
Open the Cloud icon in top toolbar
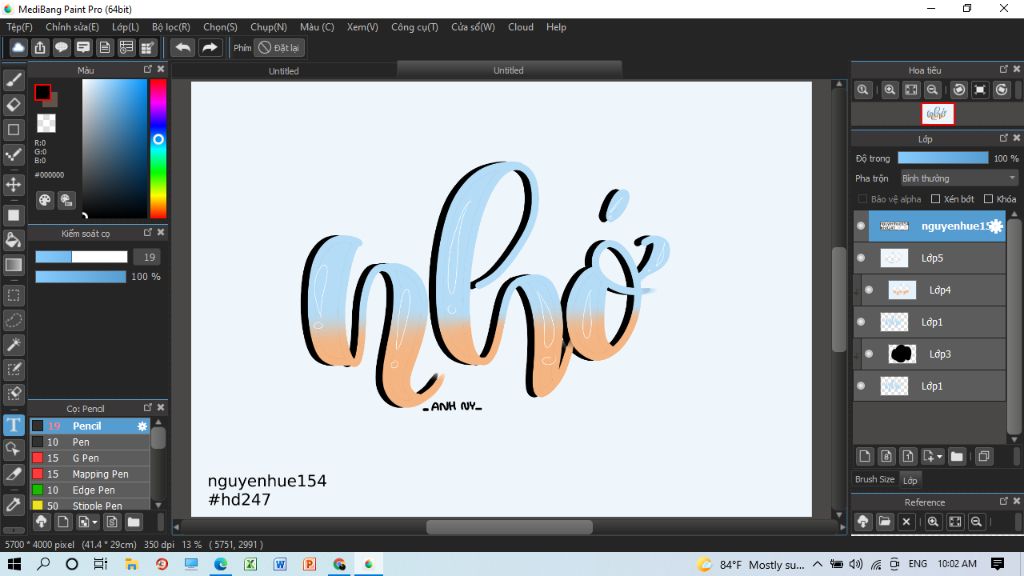18,48
